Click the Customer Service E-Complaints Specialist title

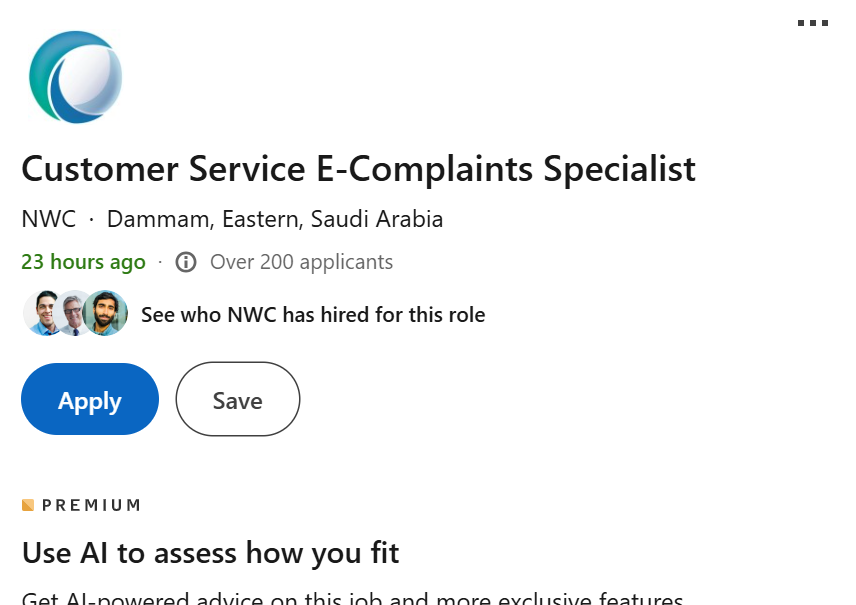tap(358, 169)
